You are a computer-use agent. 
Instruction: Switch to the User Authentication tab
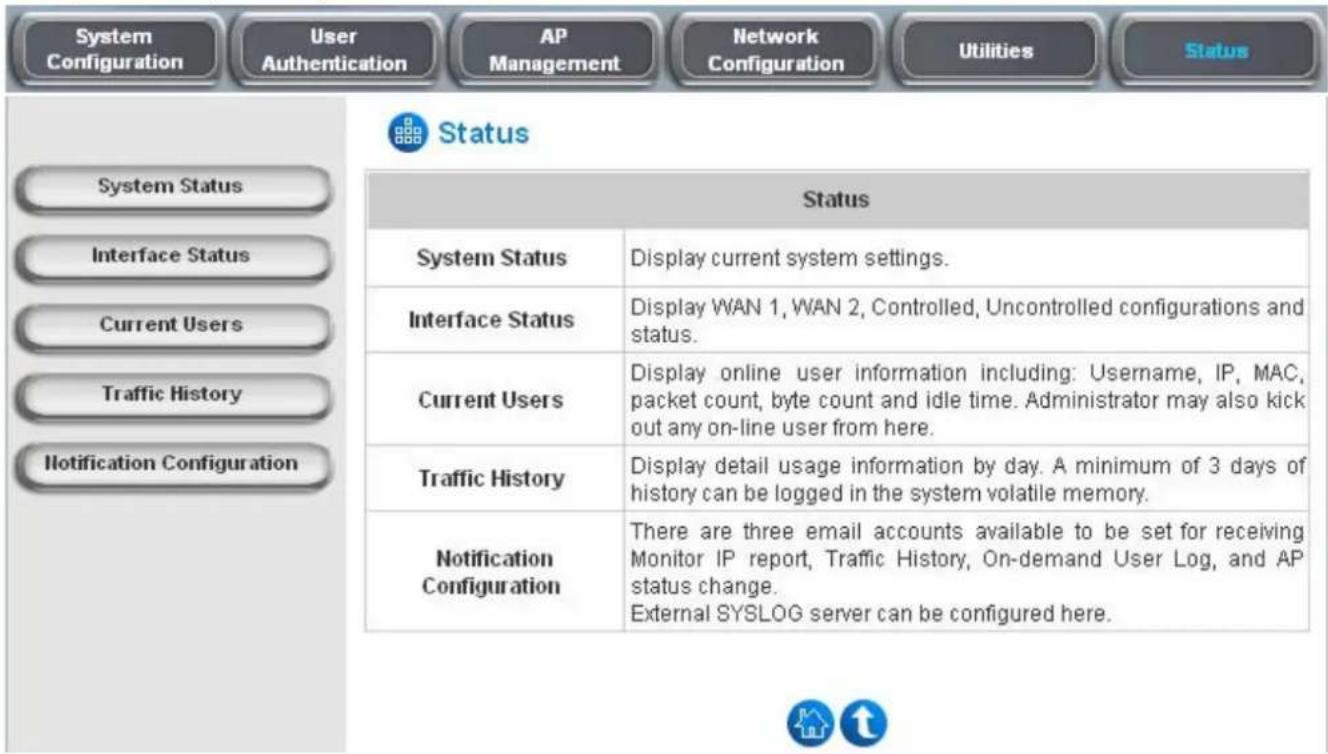[334, 50]
